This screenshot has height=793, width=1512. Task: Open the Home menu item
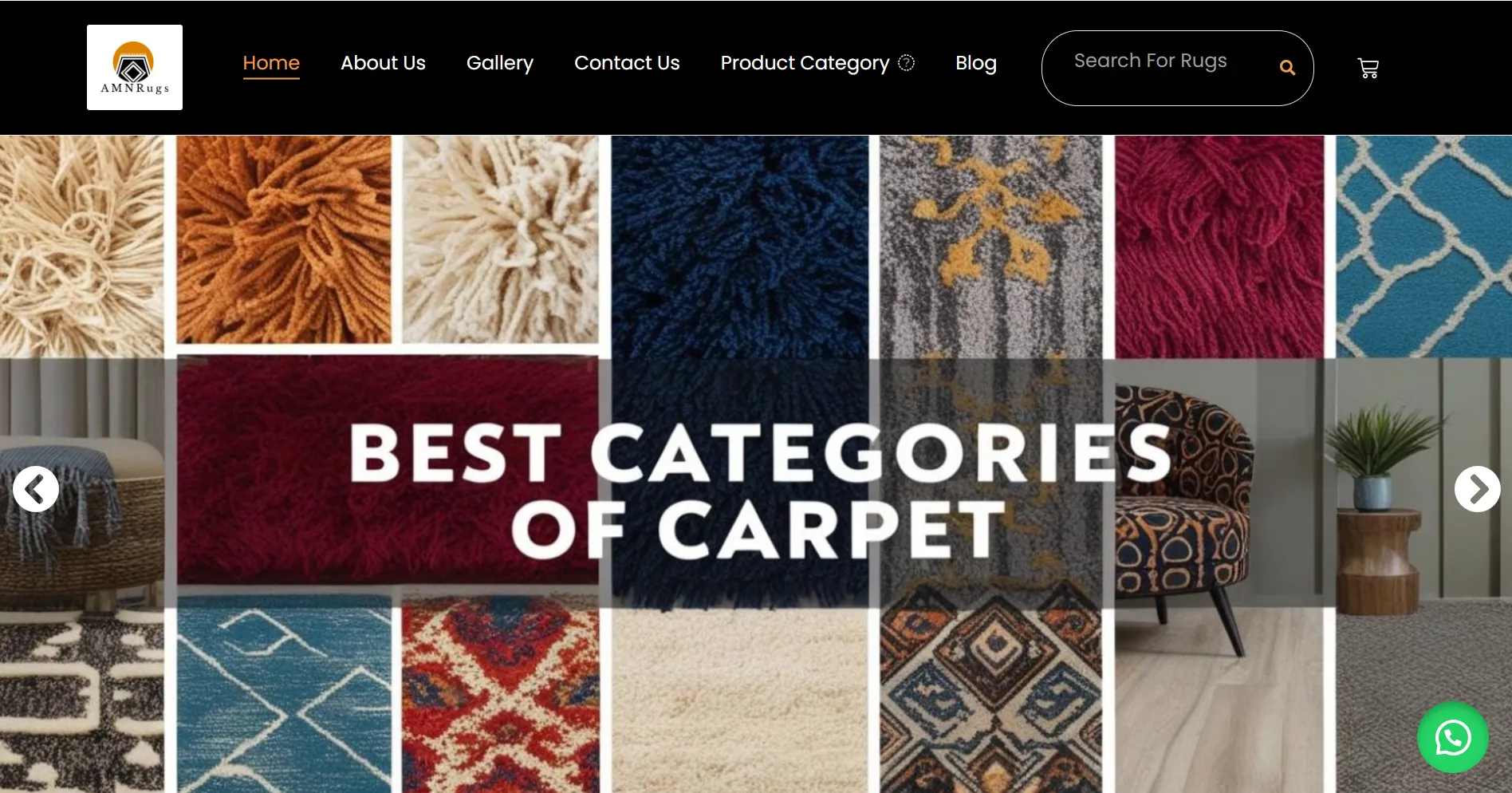[271, 63]
